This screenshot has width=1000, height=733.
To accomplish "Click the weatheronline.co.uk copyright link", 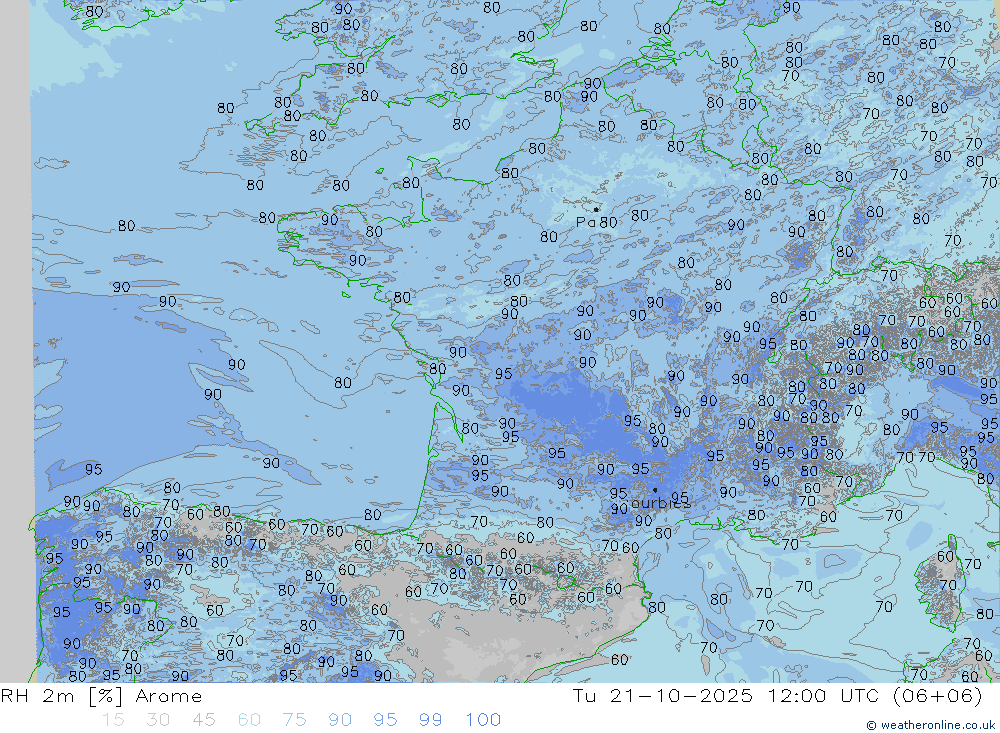I will tap(930, 725).
